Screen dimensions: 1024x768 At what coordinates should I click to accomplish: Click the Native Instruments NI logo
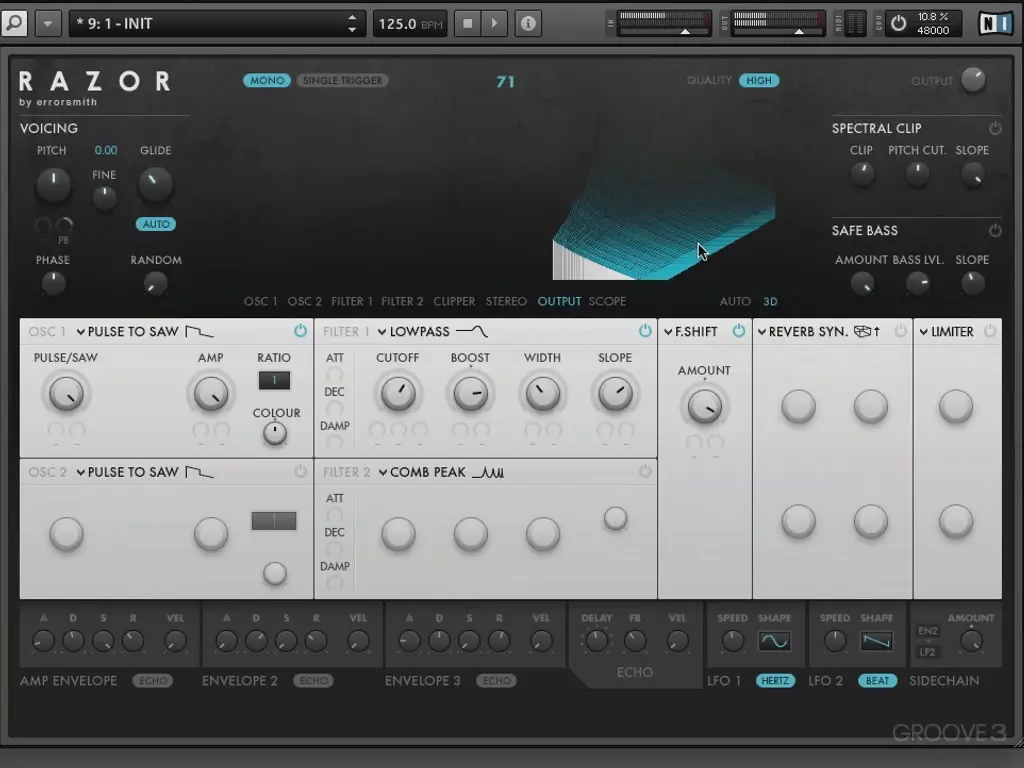[x=996, y=24]
